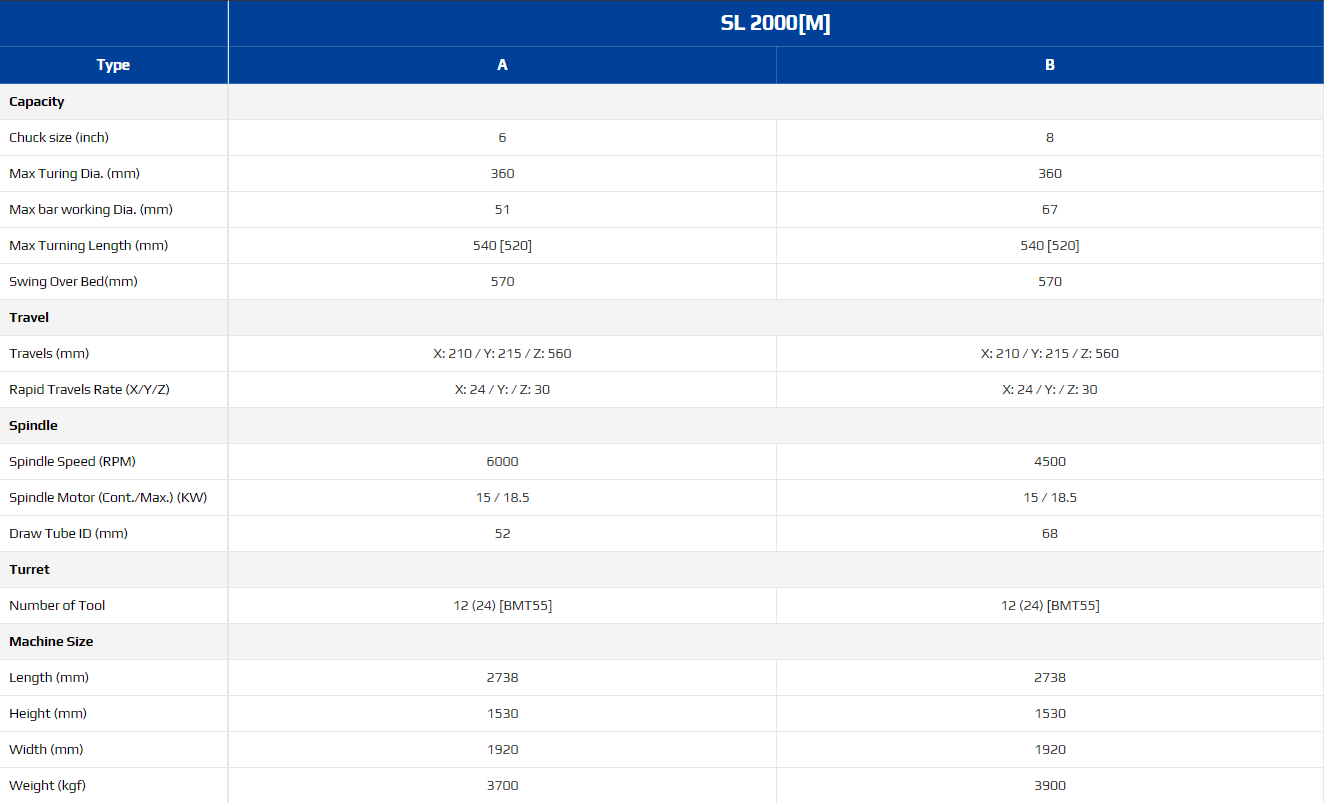The width and height of the screenshot is (1326, 803).
Task: Click spindle motor 15 / 18.5 for type A
Action: [502, 498]
